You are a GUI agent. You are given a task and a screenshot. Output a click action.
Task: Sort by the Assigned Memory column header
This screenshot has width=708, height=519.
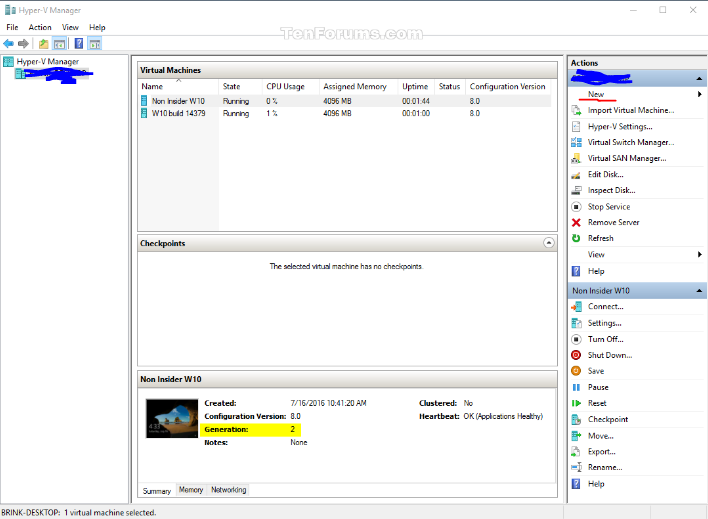click(x=359, y=87)
